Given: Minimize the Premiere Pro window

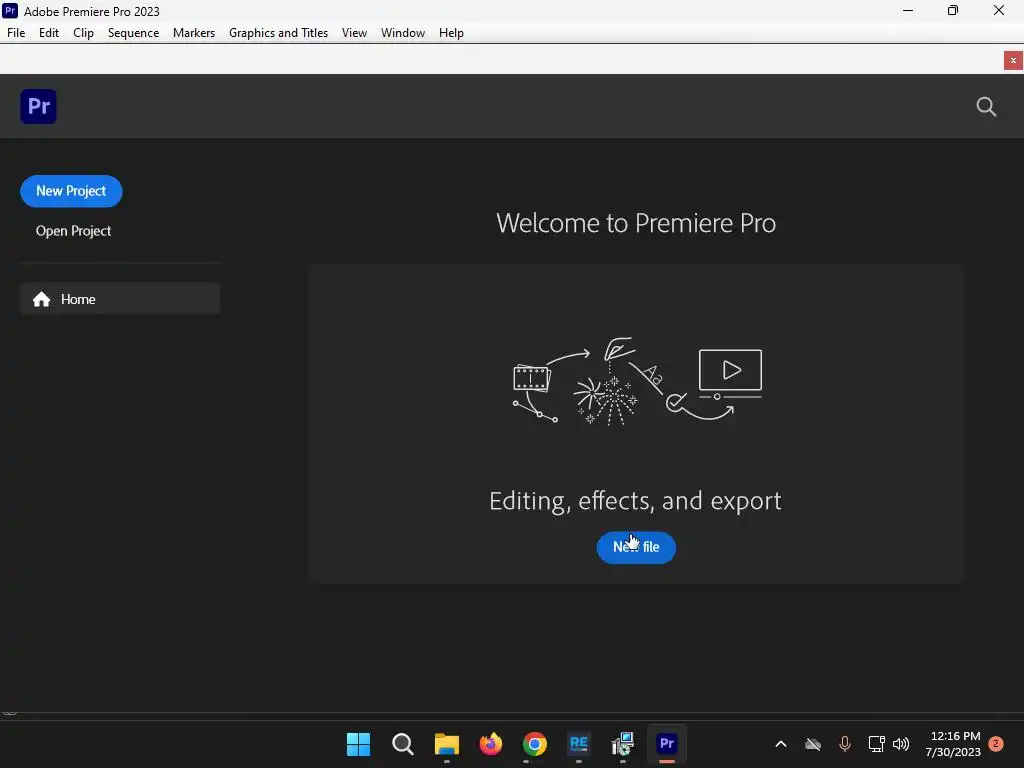Looking at the screenshot, I should (908, 10).
